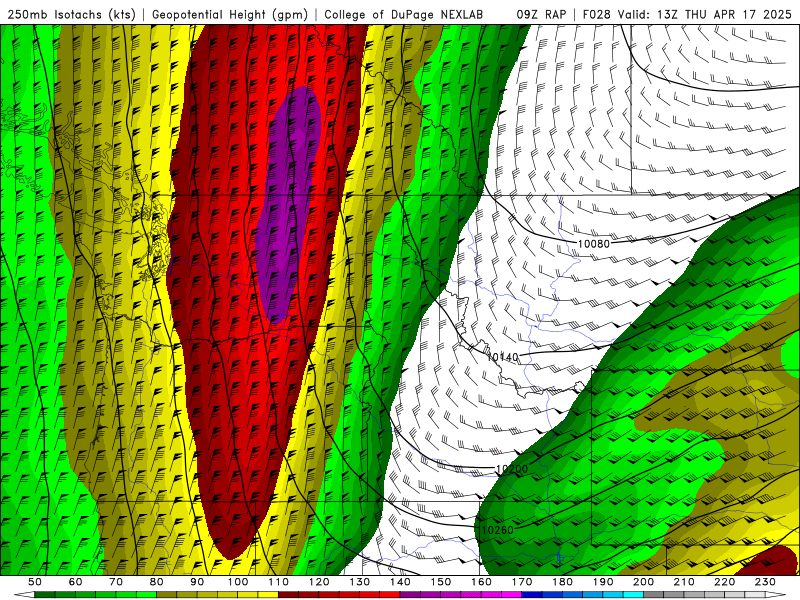Click the 230 value on the color scale

766,582
